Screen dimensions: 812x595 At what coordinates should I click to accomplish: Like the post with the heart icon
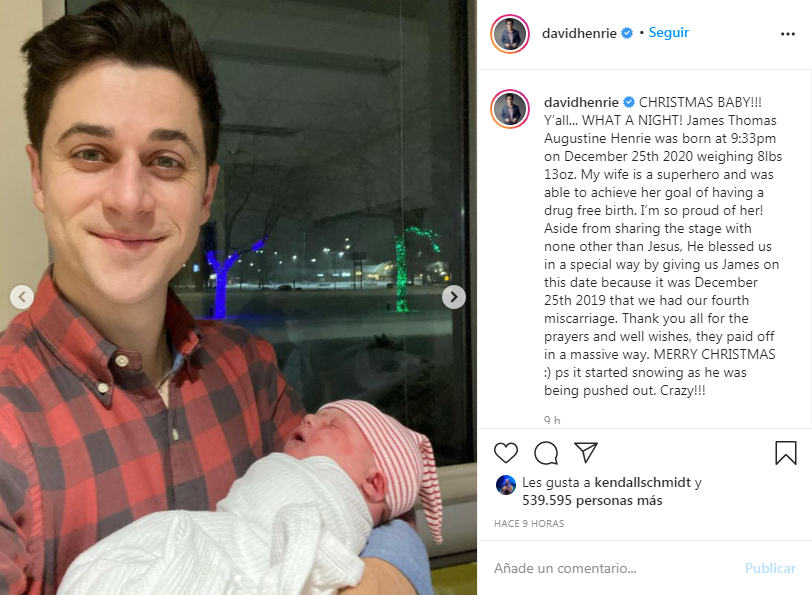[x=505, y=453]
